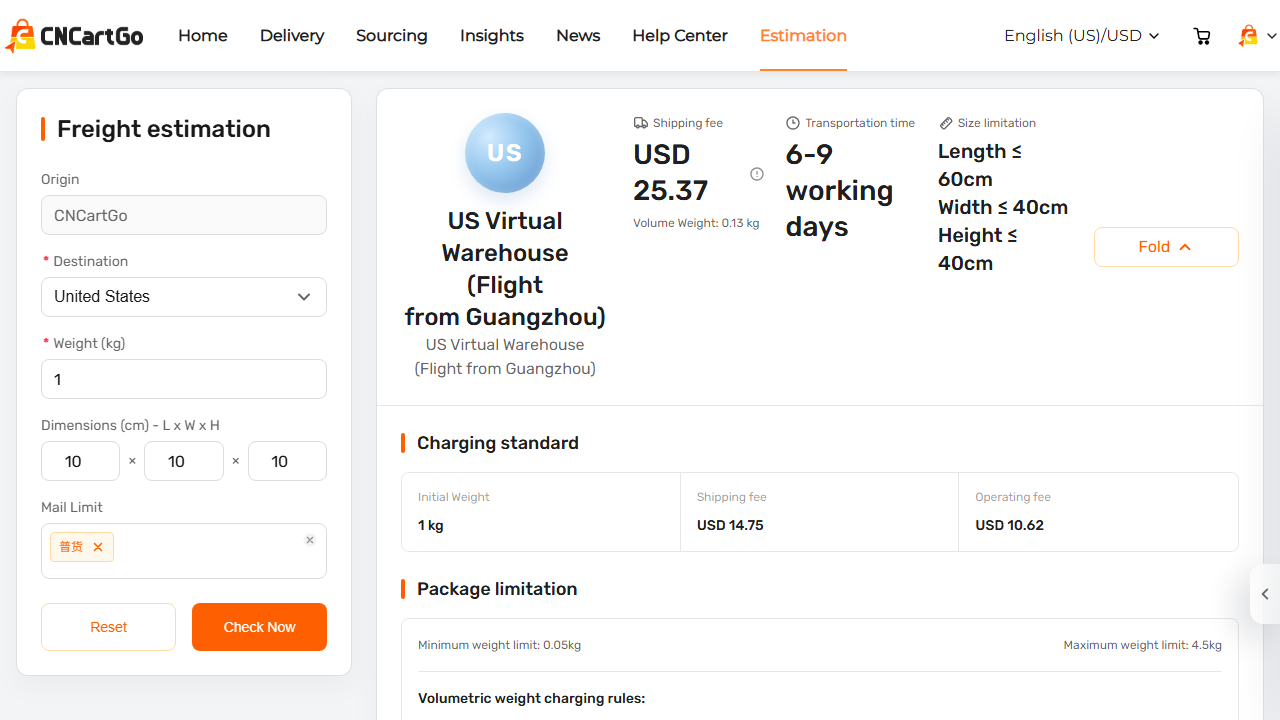Click the Check Now button
This screenshot has height=720, width=1280.
pos(259,627)
